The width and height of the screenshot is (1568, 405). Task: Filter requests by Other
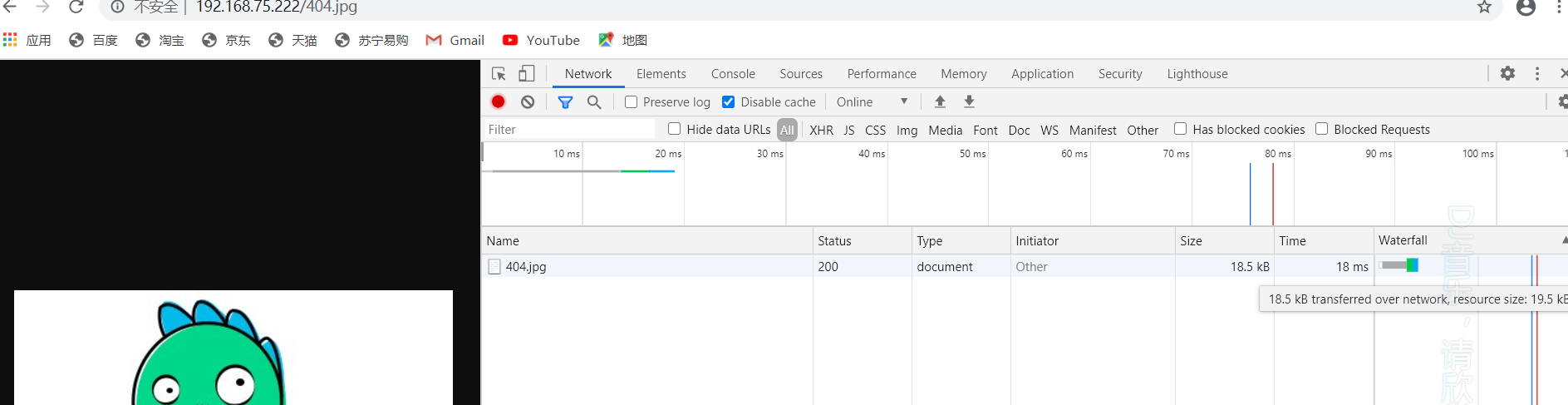click(1143, 130)
